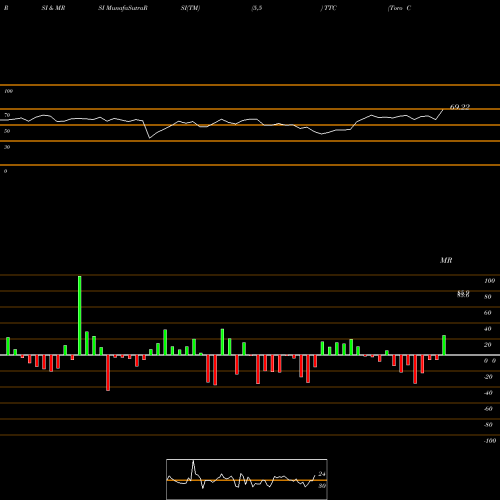500x500 pixels.
Task: Click the MR panel title label
Action: (x=446, y=260)
